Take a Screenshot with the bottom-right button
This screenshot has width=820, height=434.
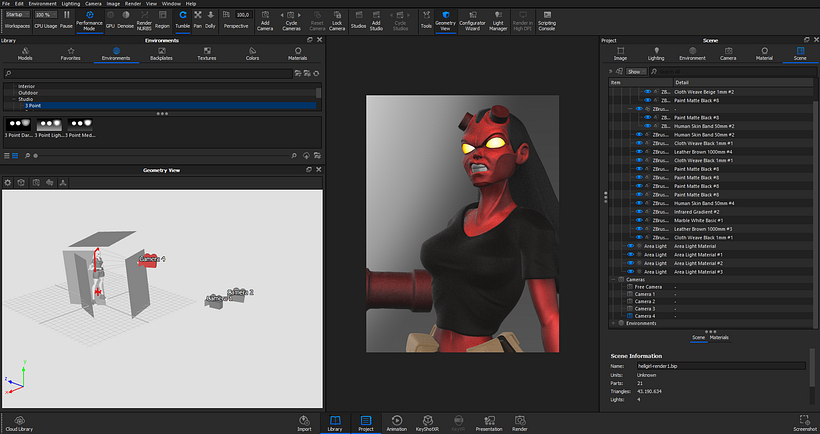804,424
